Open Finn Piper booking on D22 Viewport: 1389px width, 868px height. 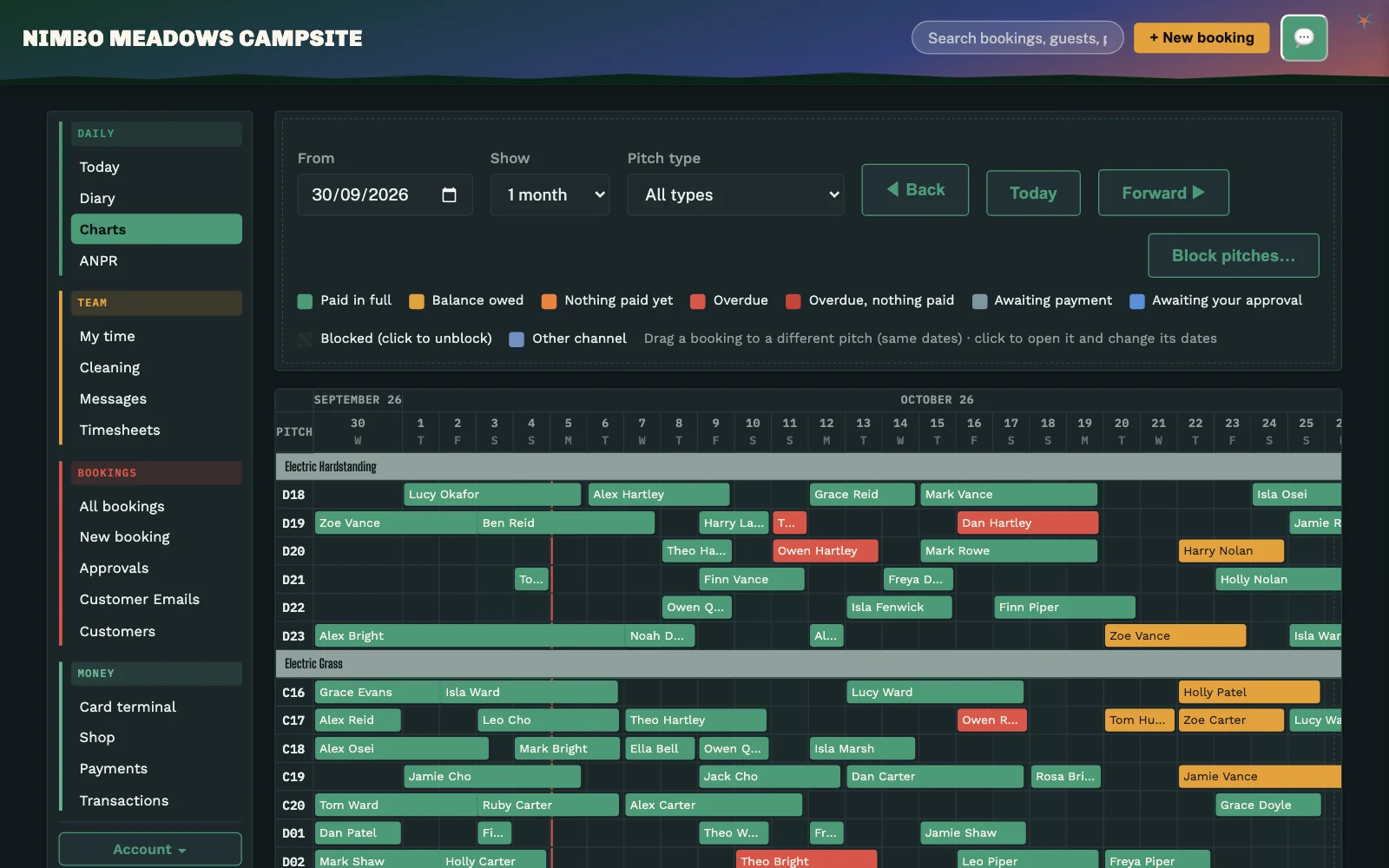(x=1064, y=608)
